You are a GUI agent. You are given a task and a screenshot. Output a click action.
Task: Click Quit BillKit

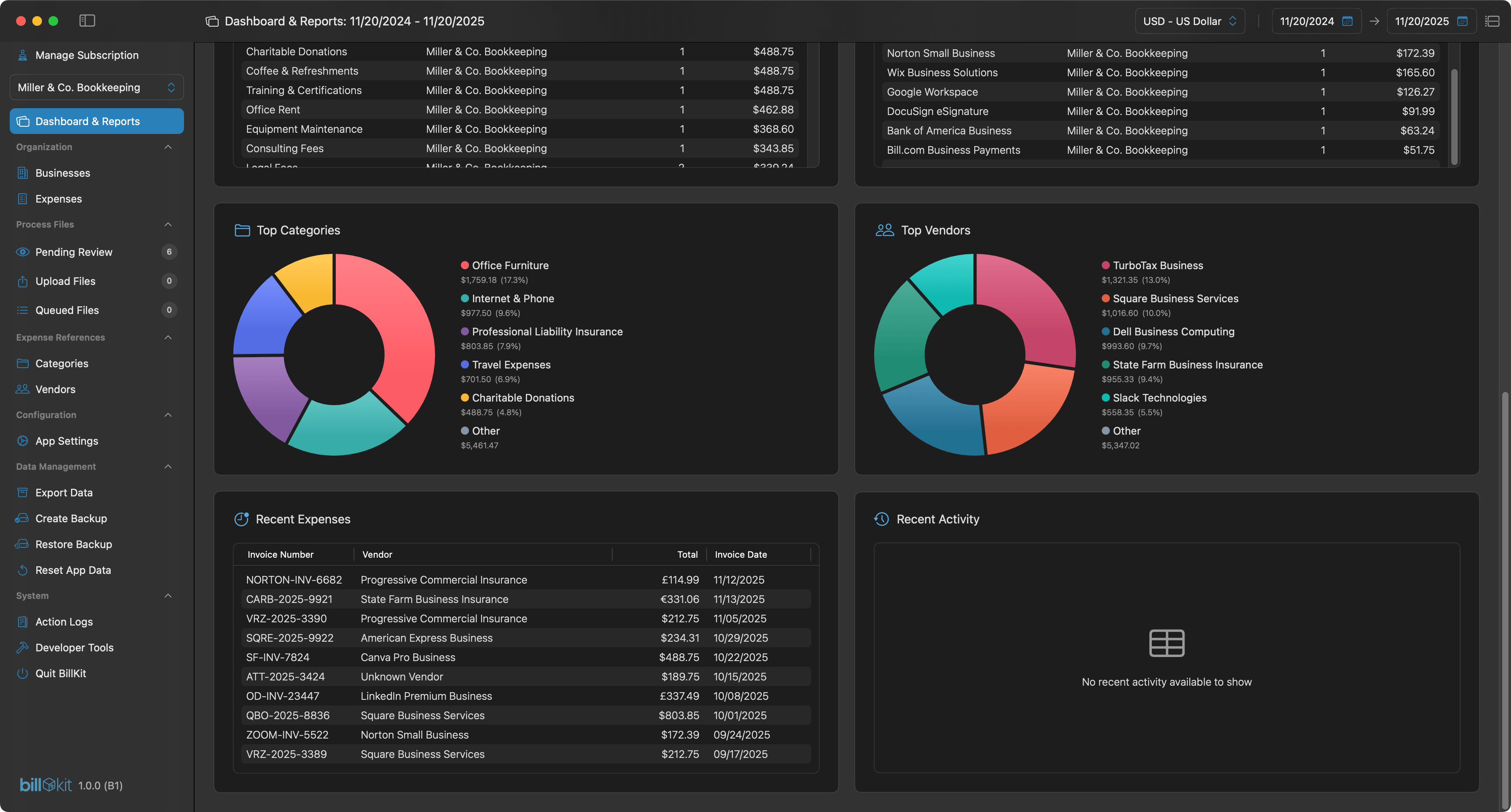tap(59, 673)
